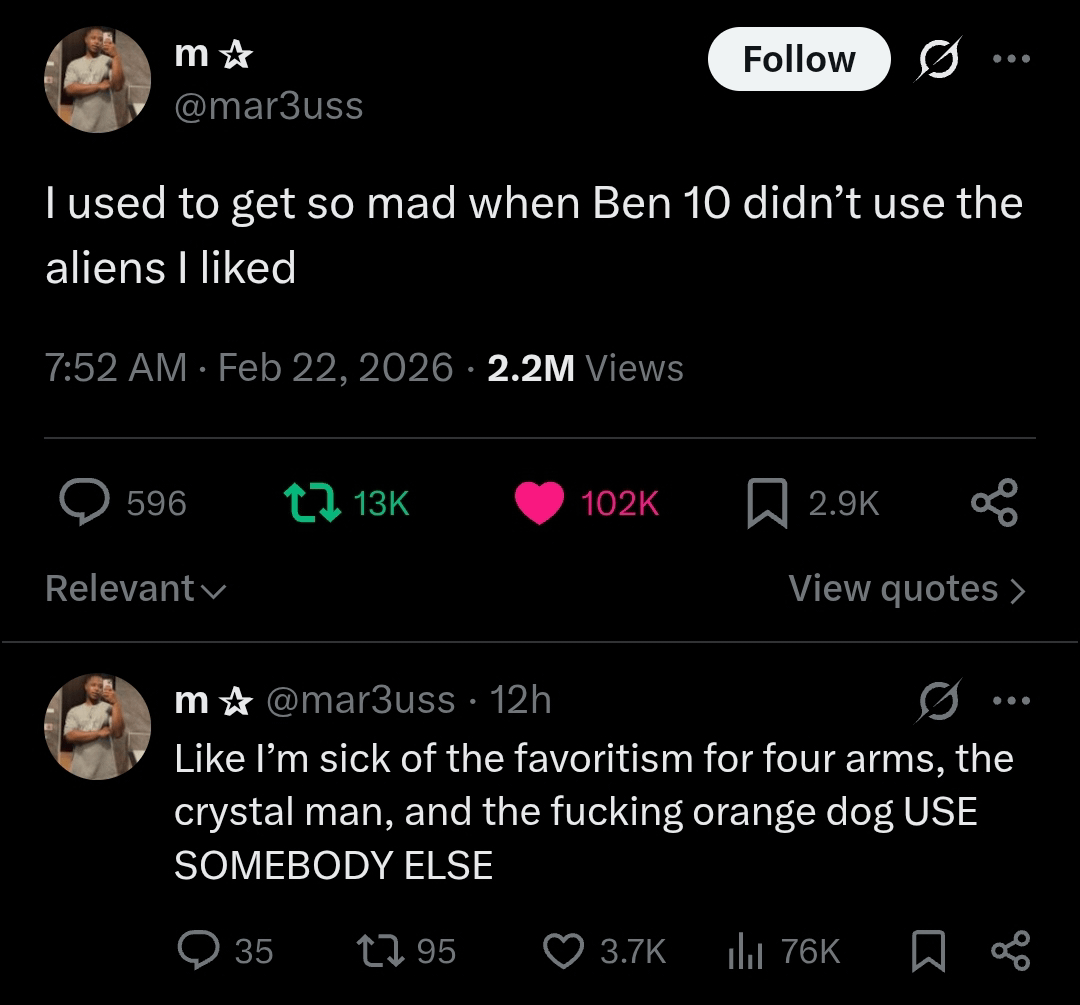1080x1005 pixels.
Task: Open @mar3uss handle on main tweet
Action: [268, 105]
